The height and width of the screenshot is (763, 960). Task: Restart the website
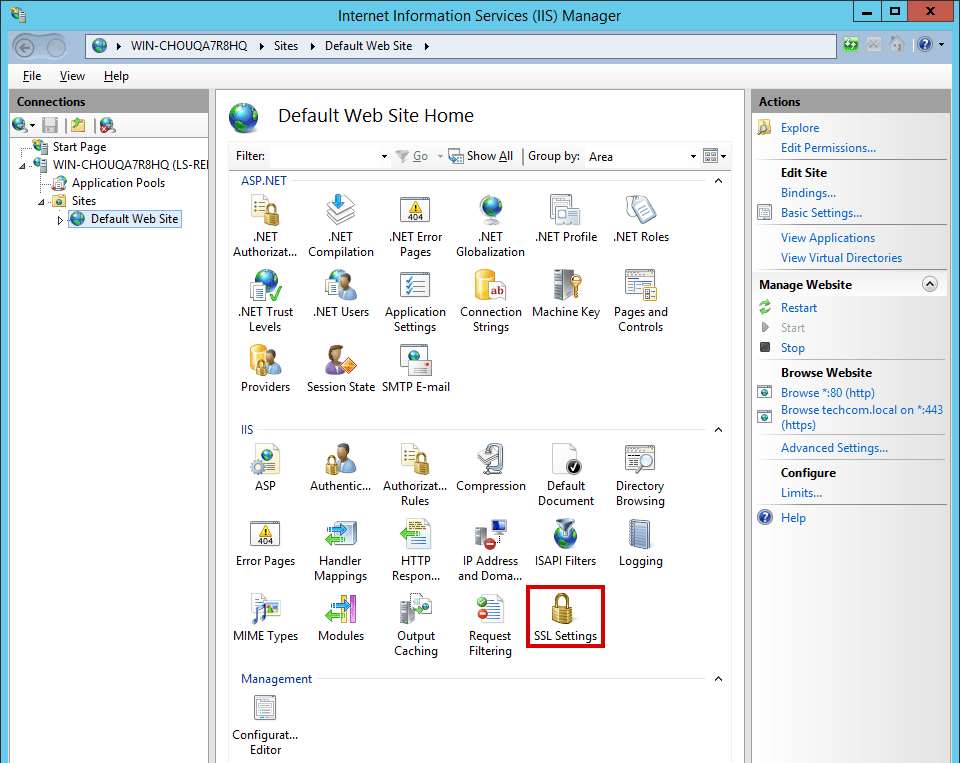click(798, 308)
